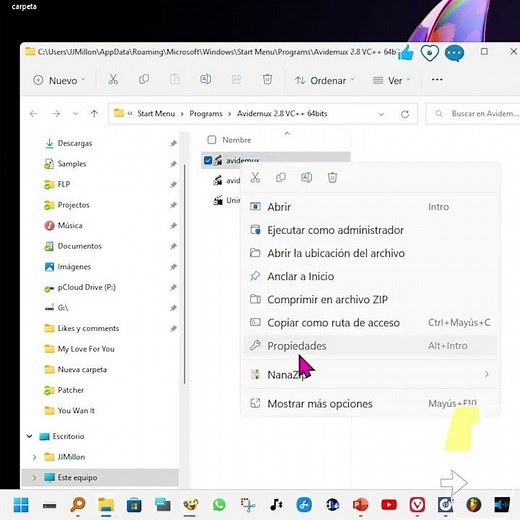Open the Ver dropdown
The width and height of the screenshot is (520, 520).
point(391,80)
